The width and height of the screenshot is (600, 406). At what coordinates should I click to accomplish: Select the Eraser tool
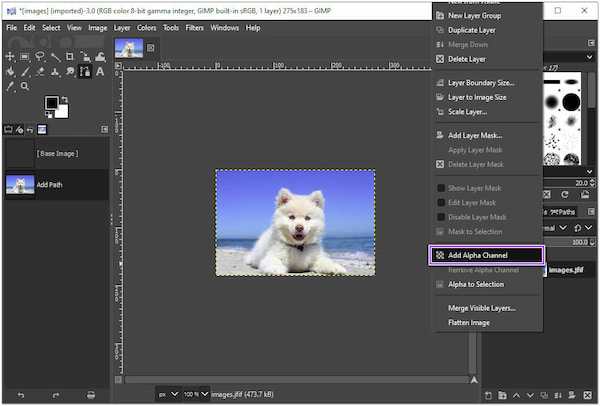[40, 72]
